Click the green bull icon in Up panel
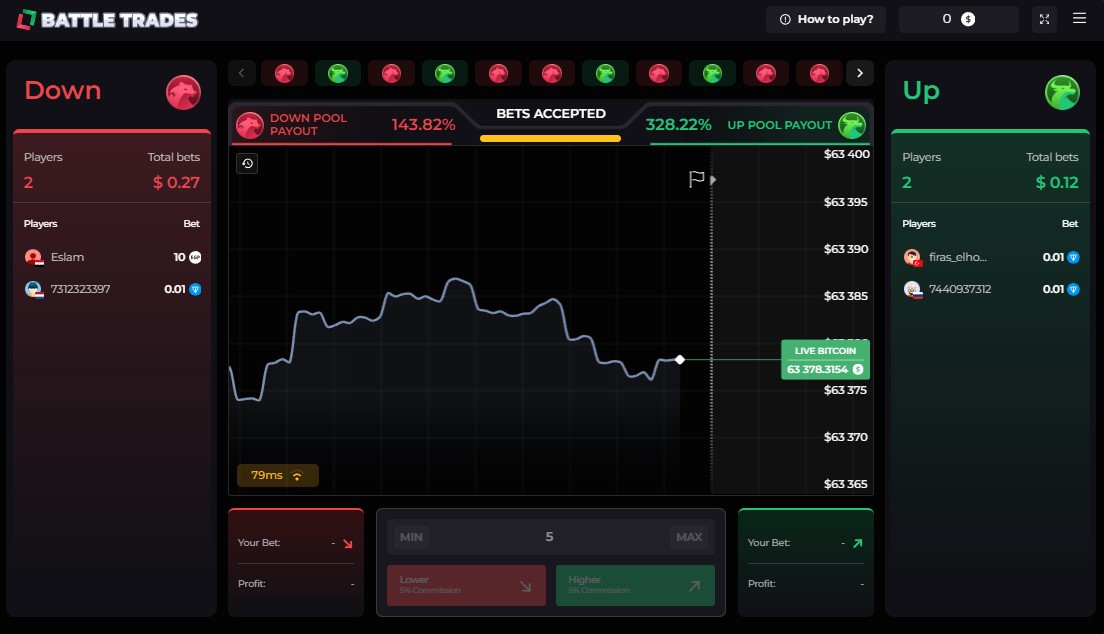 [1062, 93]
